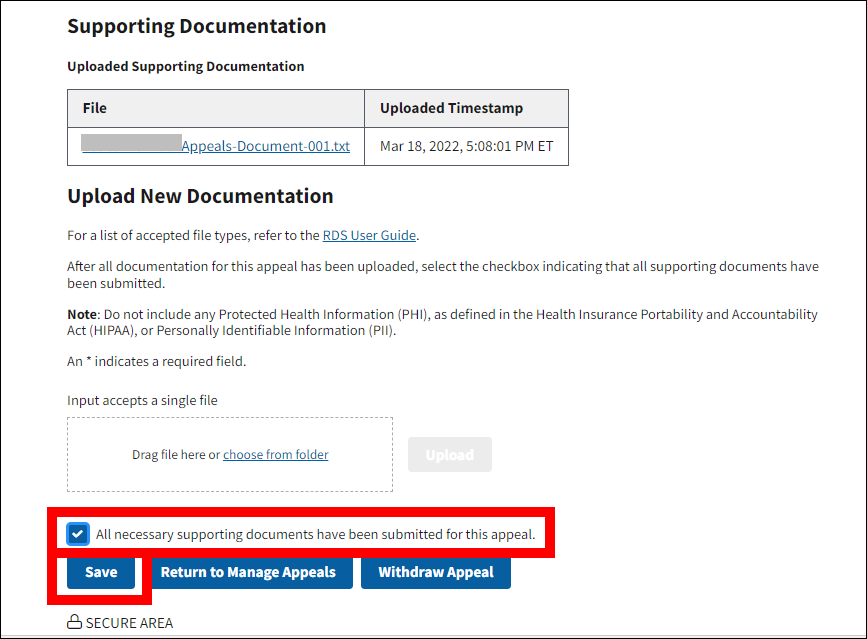The width and height of the screenshot is (867, 639).
Task: Open the RDS User Guide link
Action: click(369, 236)
